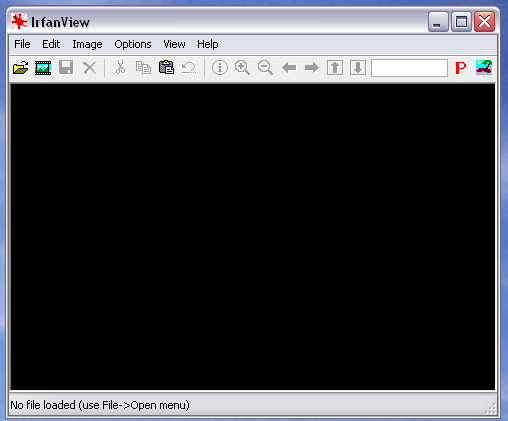Click the Paste clipboard icon
The width and height of the screenshot is (508, 421).
click(x=166, y=67)
